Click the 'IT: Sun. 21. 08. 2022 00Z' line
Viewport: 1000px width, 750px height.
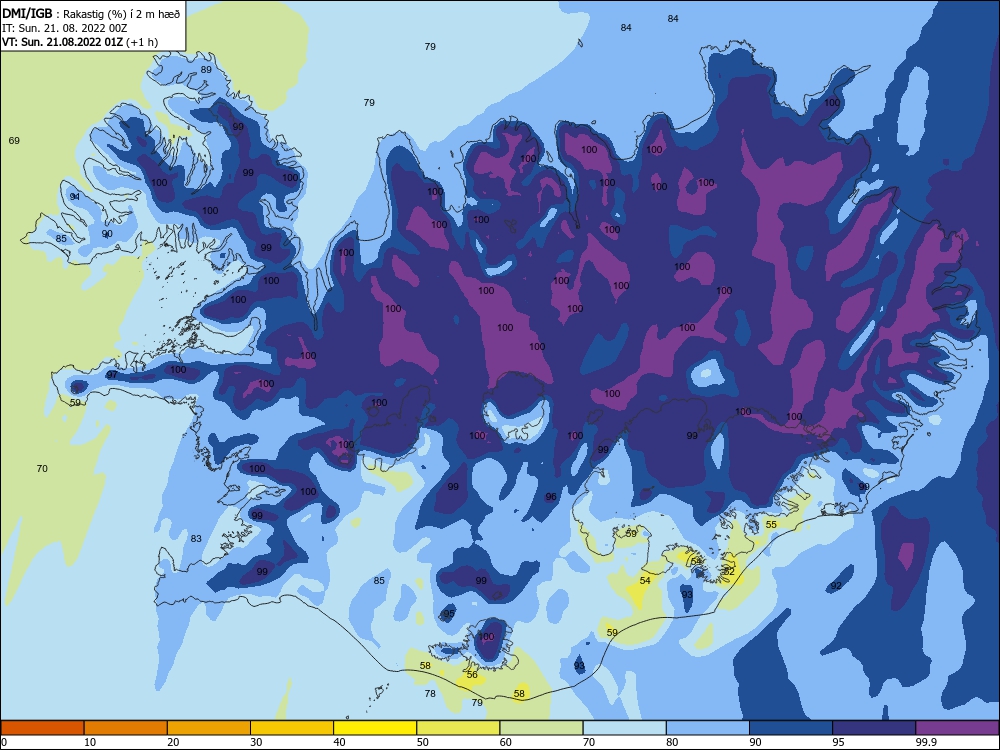[64, 28]
